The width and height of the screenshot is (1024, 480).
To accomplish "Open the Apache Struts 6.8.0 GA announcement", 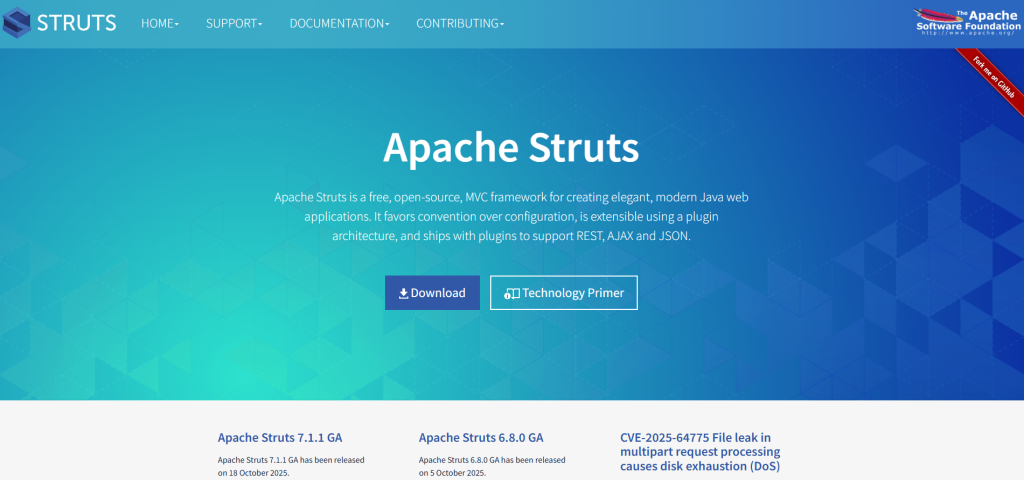I will point(481,437).
